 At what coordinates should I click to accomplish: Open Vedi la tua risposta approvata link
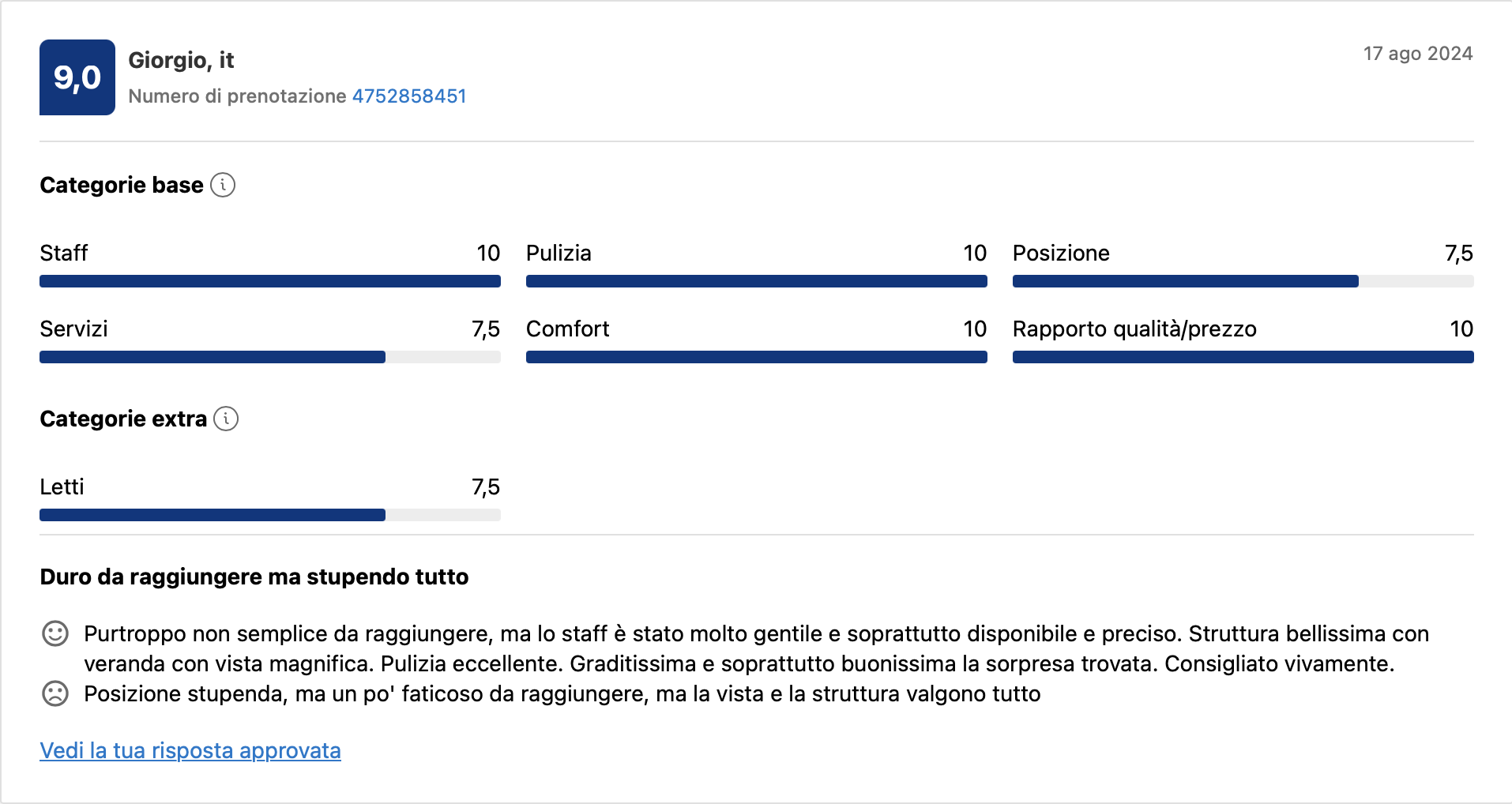[x=190, y=750]
